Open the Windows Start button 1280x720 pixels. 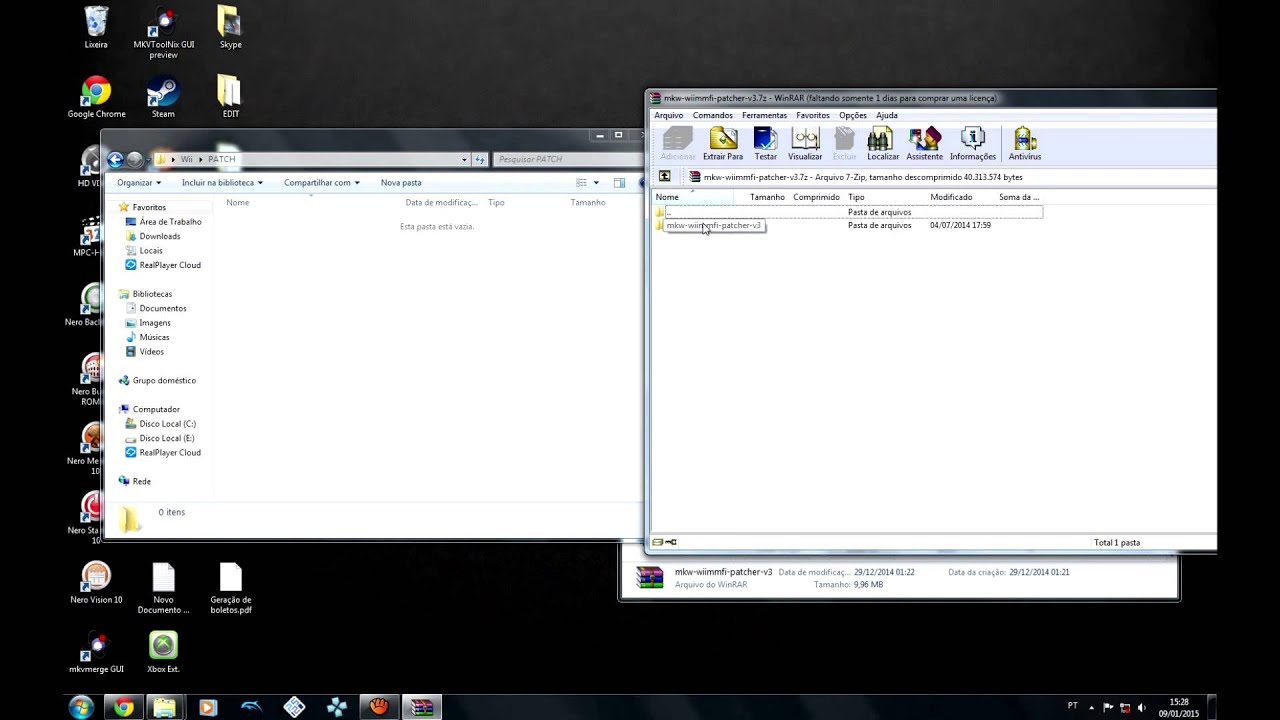[x=81, y=707]
